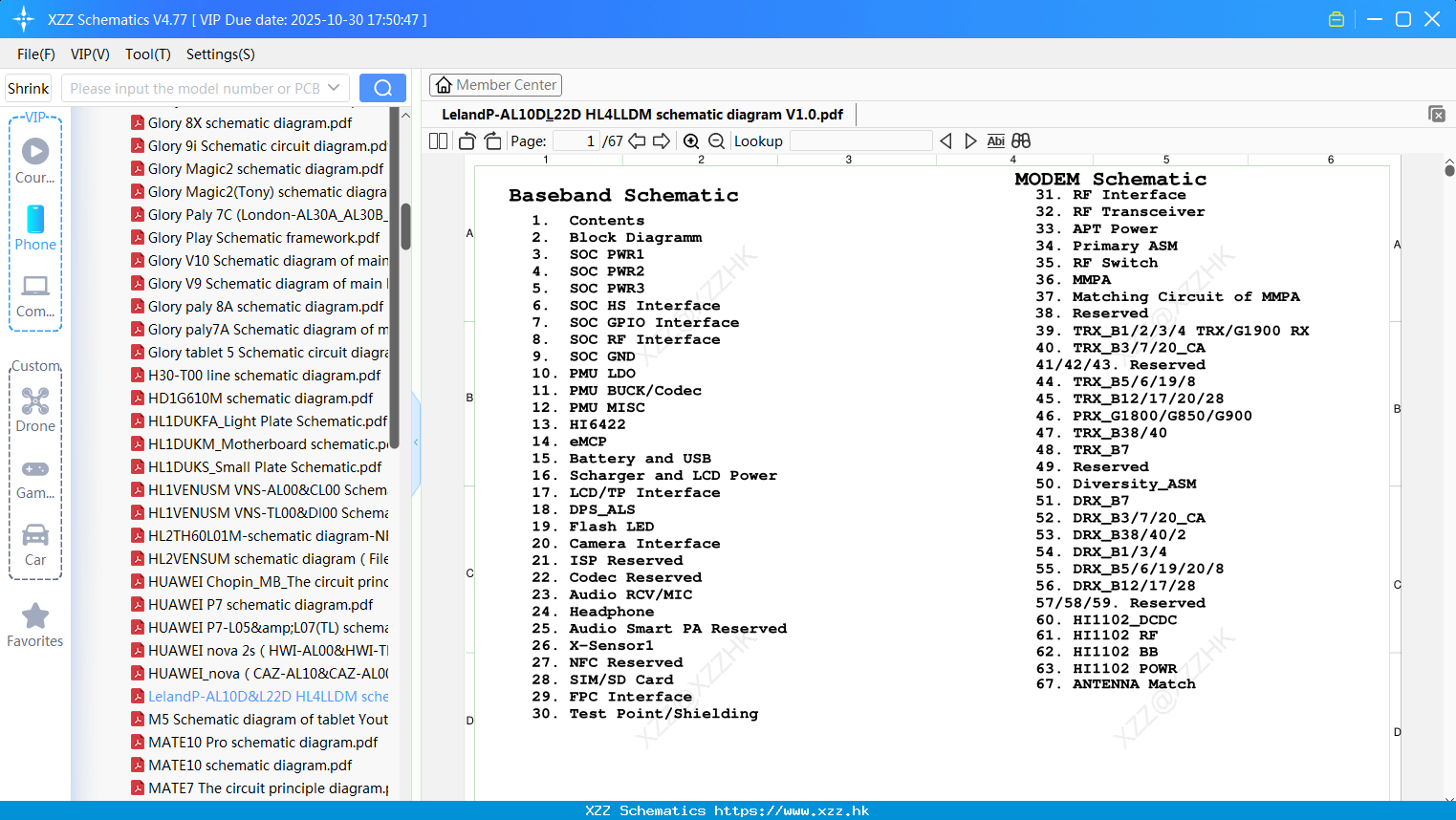Viewport: 1456px width, 820px height.
Task: Open Glory paly 8A schematic diagram.pdf
Action: coord(257,306)
